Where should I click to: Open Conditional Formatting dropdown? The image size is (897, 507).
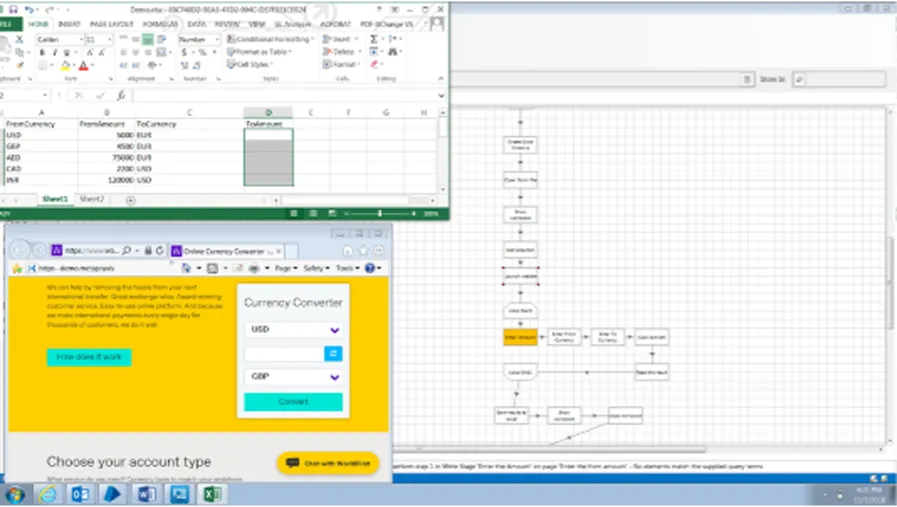point(271,39)
